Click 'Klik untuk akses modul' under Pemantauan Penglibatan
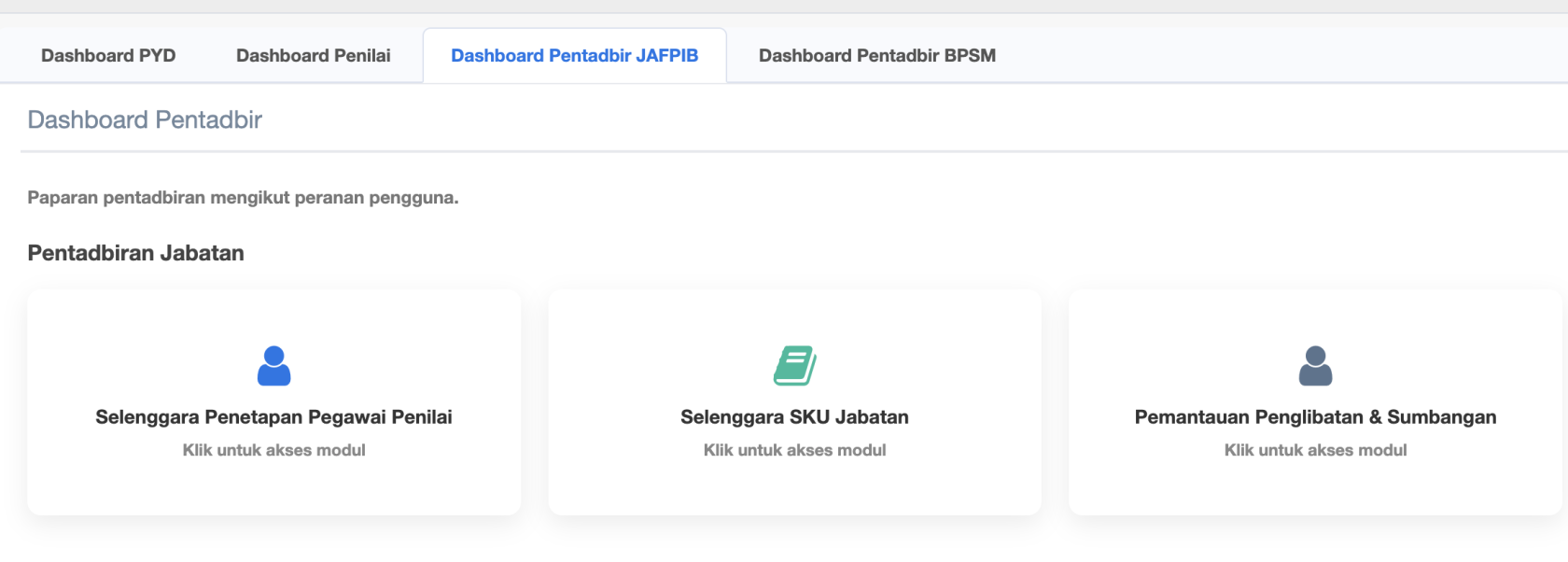The width and height of the screenshot is (1568, 562). pyautogui.click(x=1315, y=450)
